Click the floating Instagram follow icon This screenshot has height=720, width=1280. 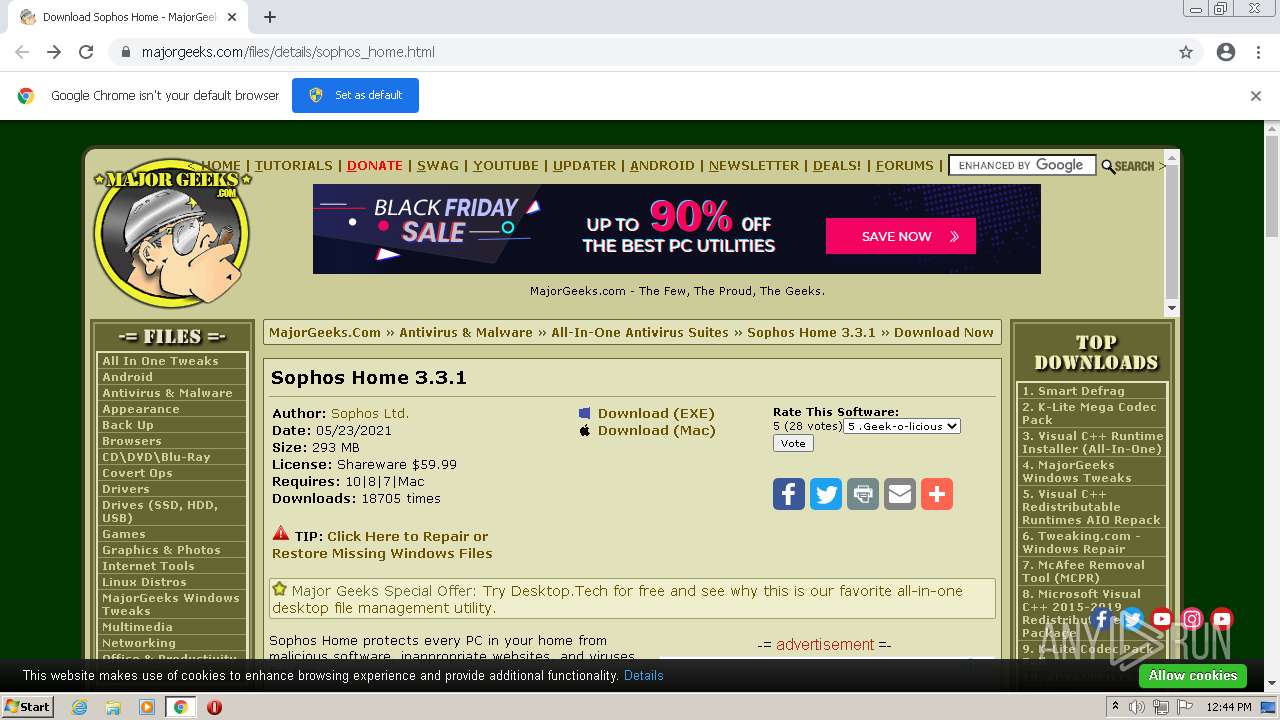pyautogui.click(x=1192, y=619)
